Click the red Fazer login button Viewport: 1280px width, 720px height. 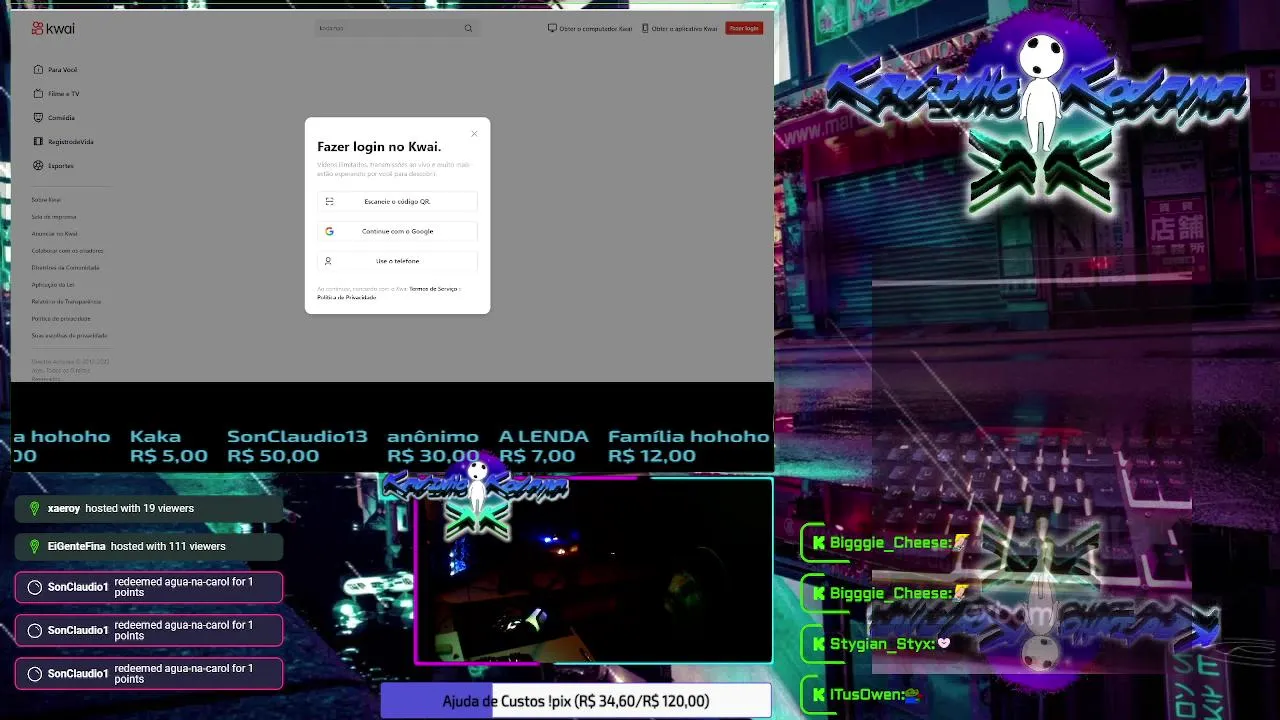click(x=744, y=28)
